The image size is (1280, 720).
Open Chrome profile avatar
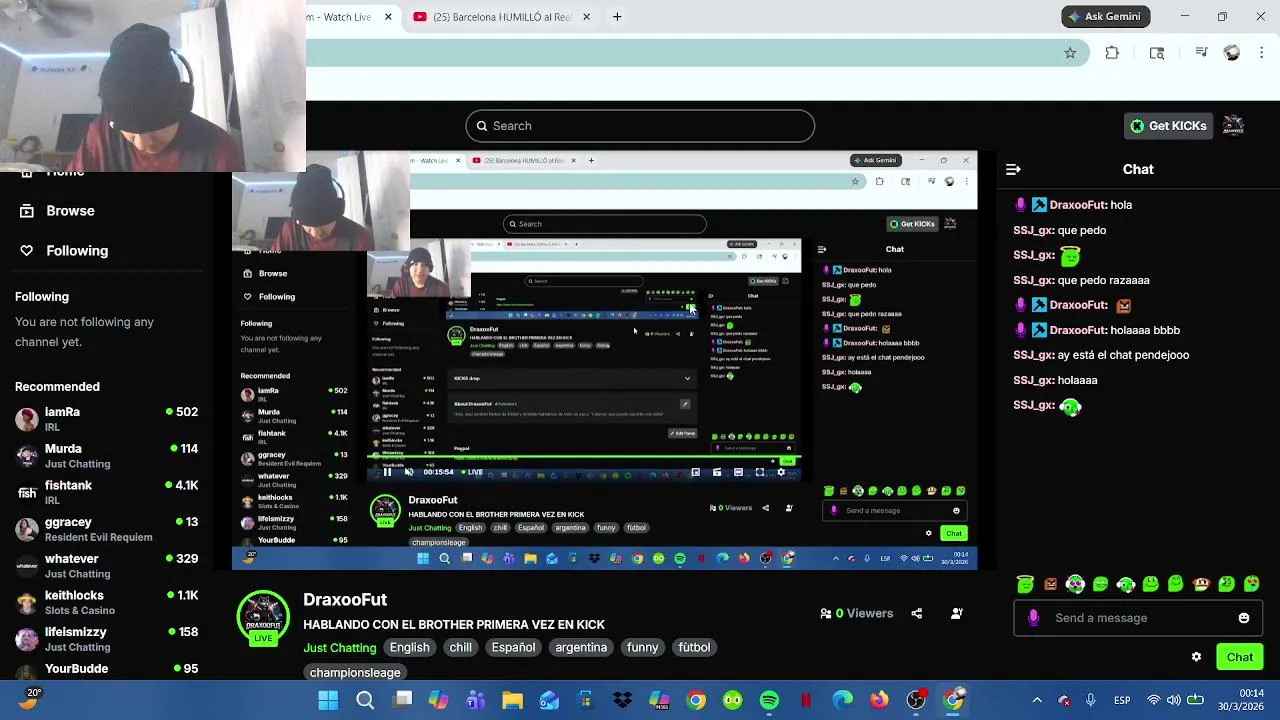tap(1232, 53)
